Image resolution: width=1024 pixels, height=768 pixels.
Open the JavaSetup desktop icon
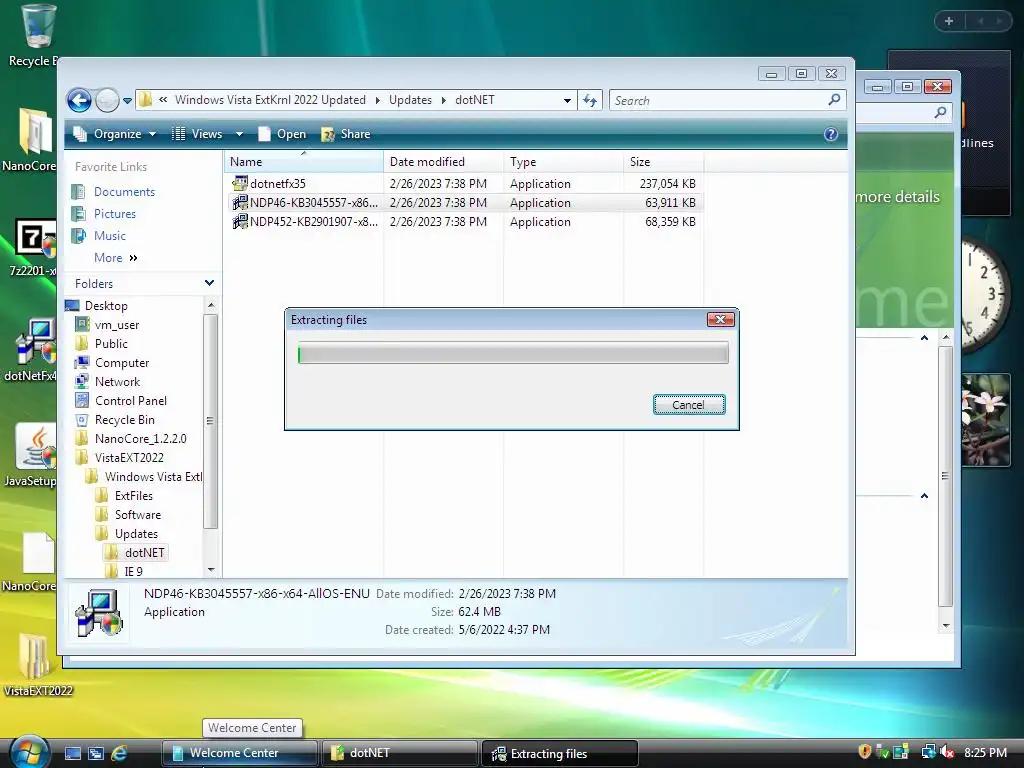(x=33, y=455)
